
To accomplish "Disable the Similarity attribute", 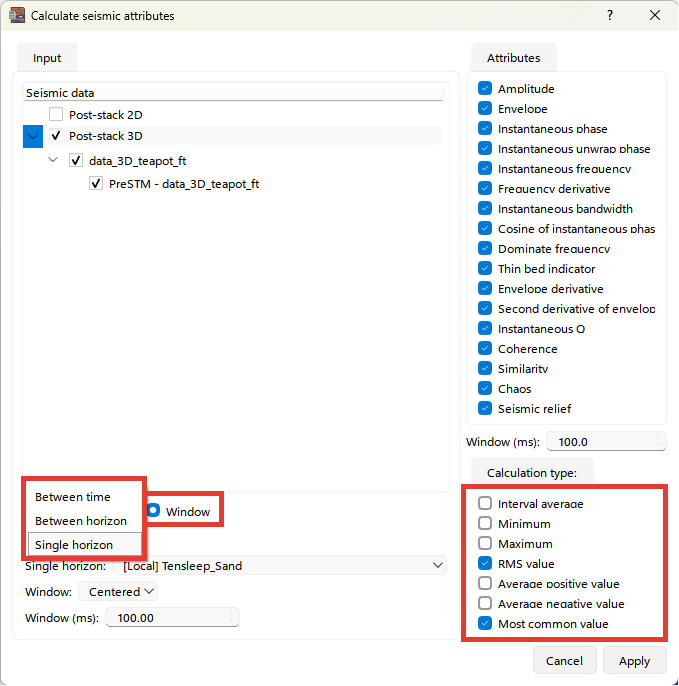I will pos(485,369).
